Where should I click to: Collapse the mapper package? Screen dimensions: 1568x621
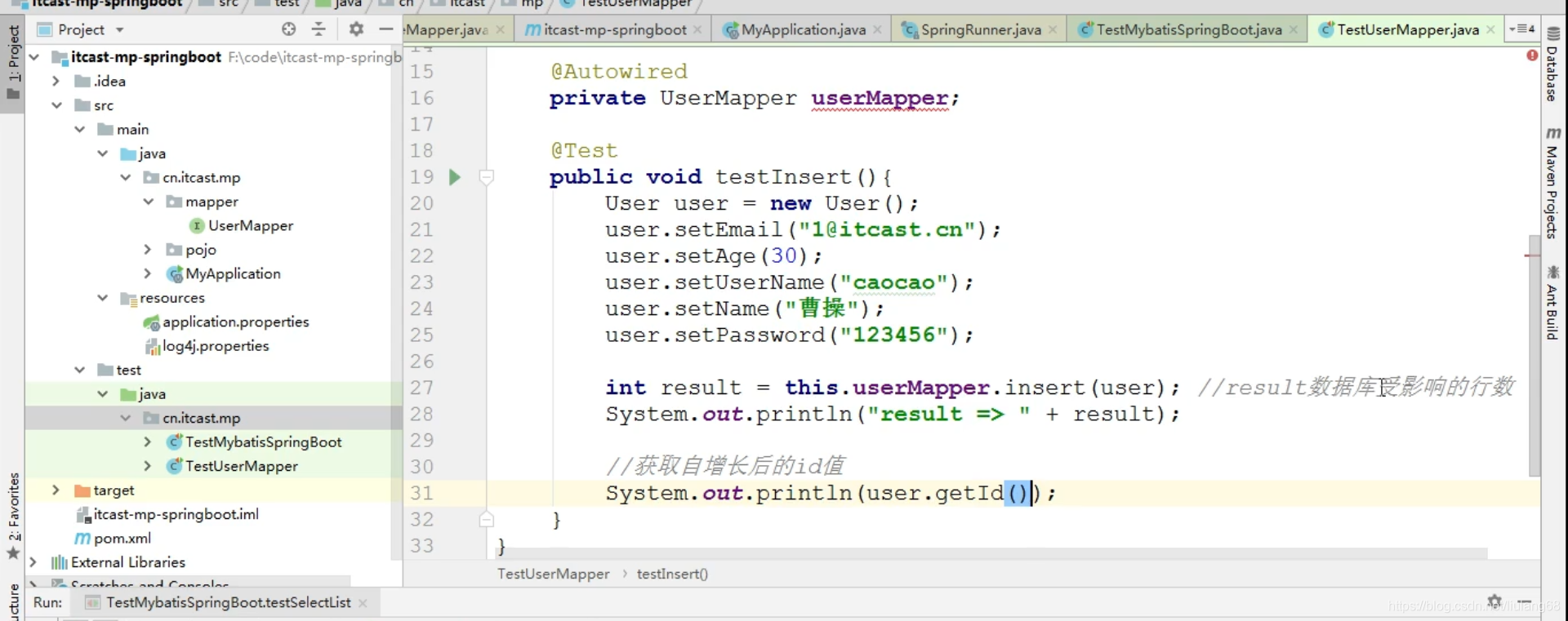(x=148, y=202)
